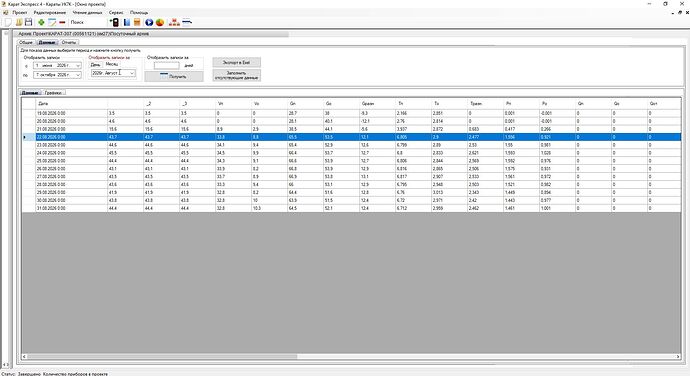Click the number of days input field
The image size is (690, 376).
[x=166, y=65]
